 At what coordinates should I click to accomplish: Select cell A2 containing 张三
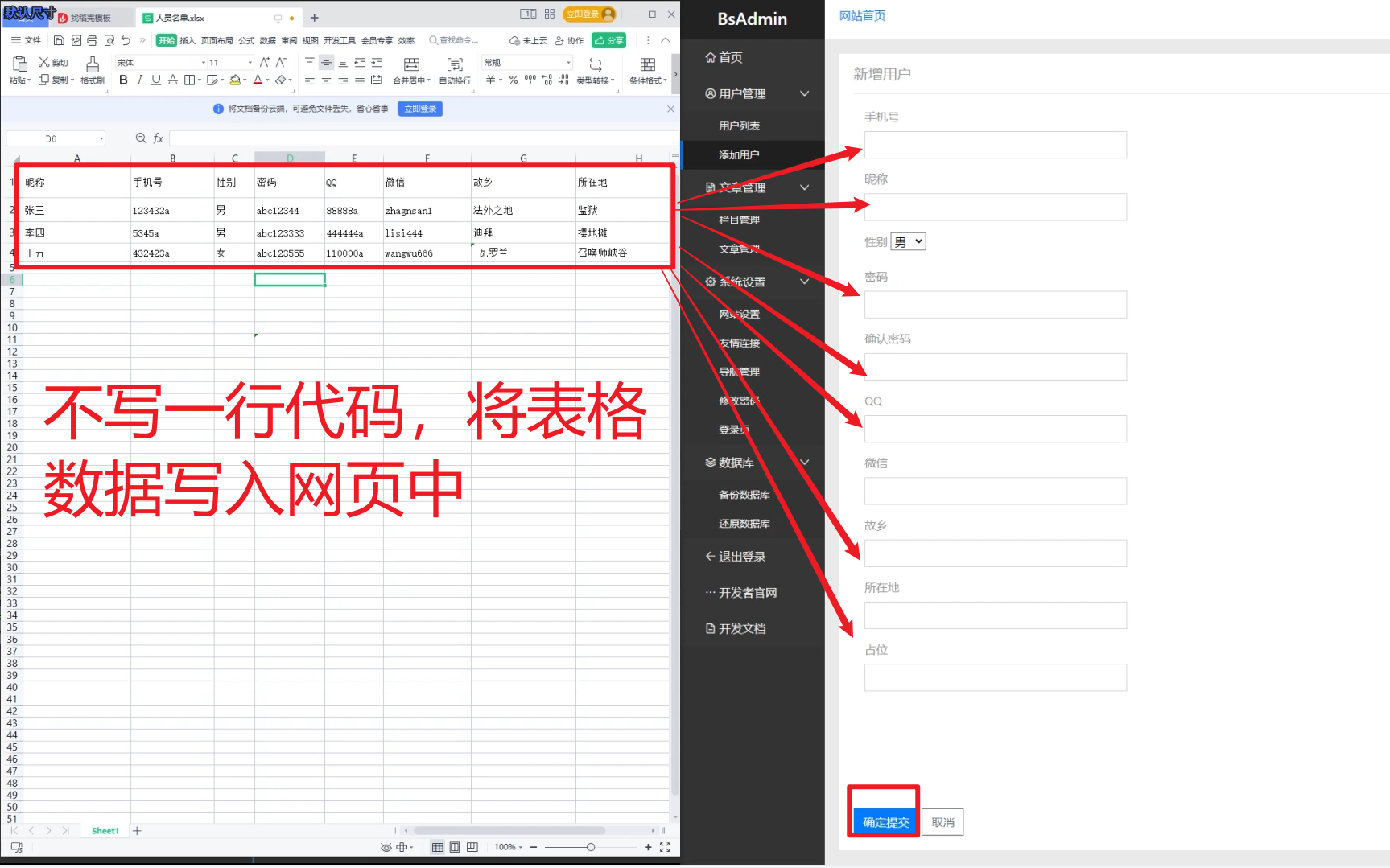[77, 210]
